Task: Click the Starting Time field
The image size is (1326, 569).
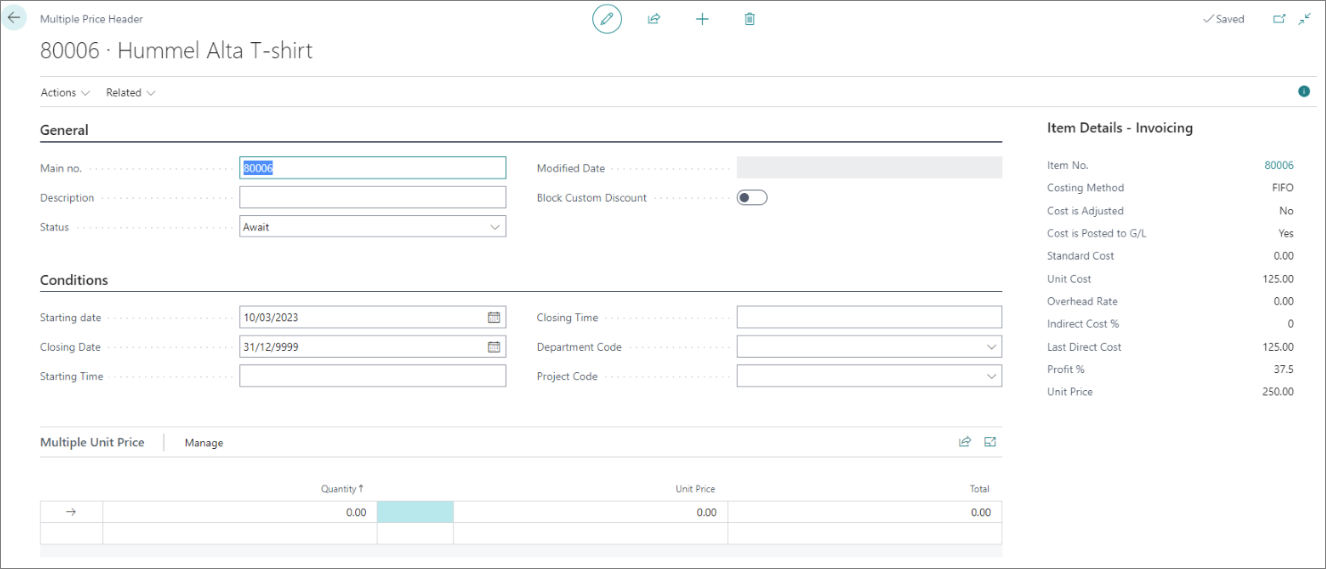Action: (373, 377)
